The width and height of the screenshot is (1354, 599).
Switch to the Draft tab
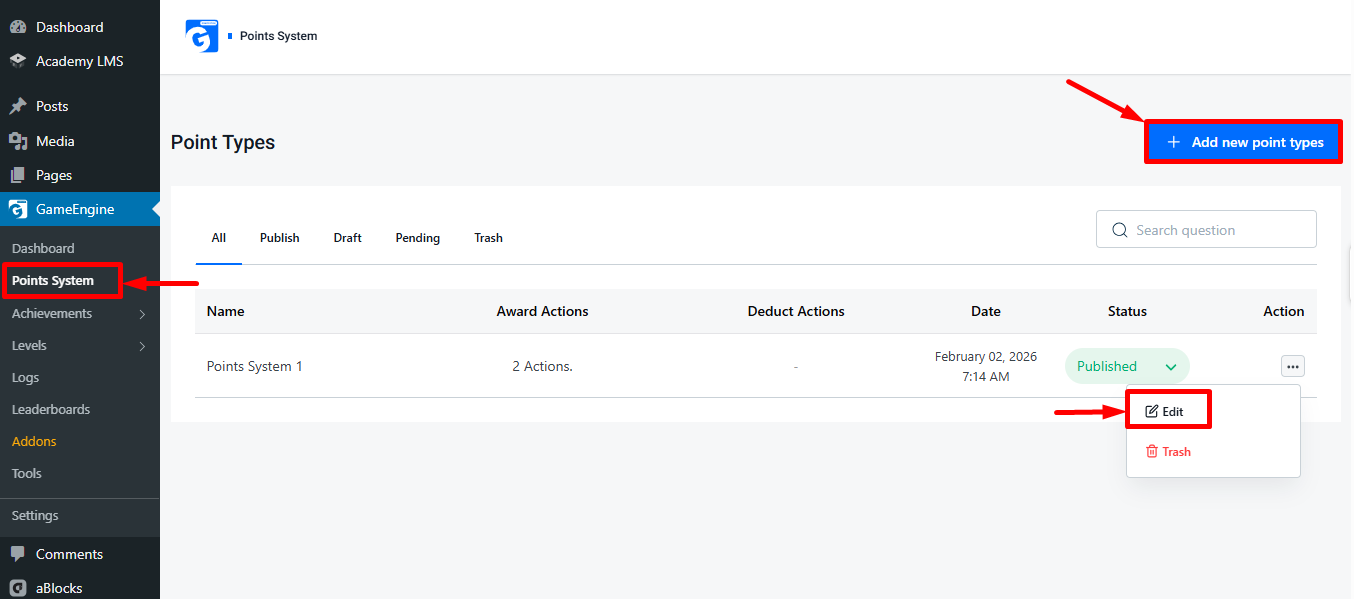348,238
